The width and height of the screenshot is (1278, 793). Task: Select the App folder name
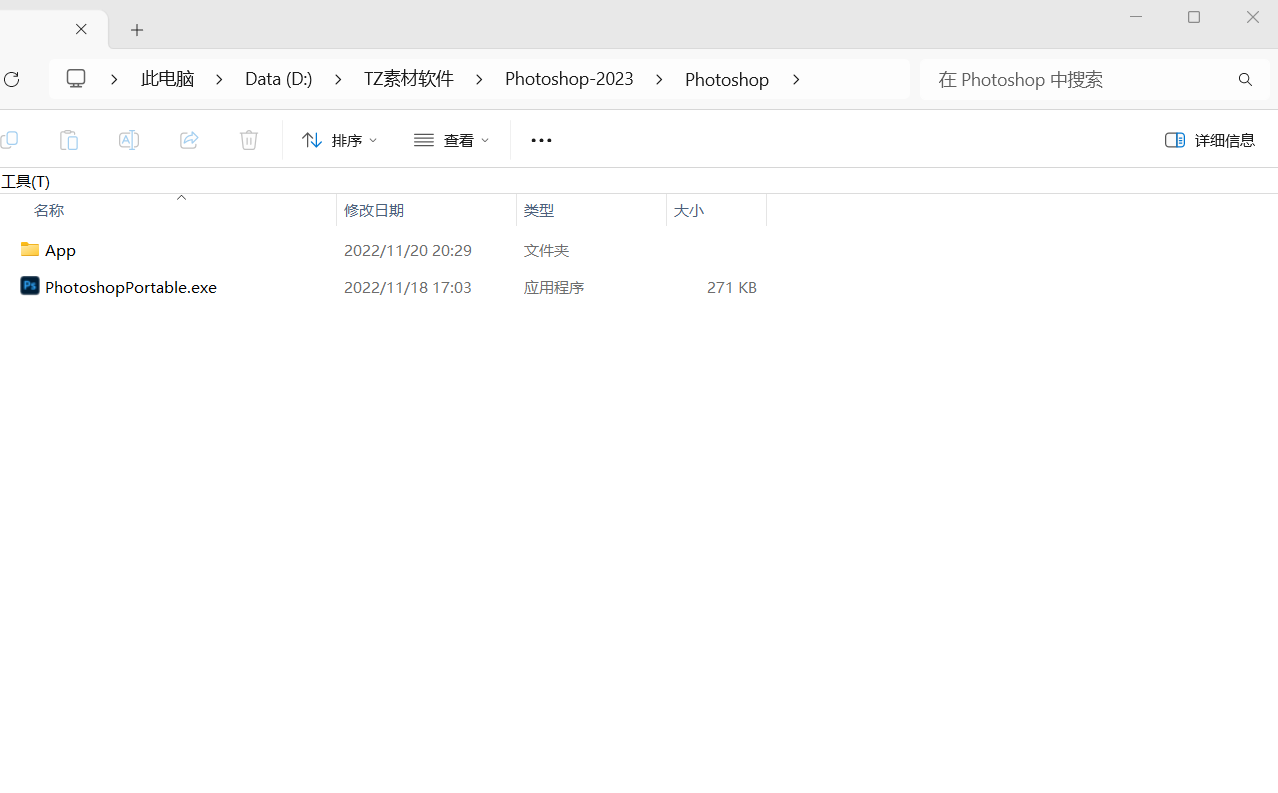[x=60, y=250]
